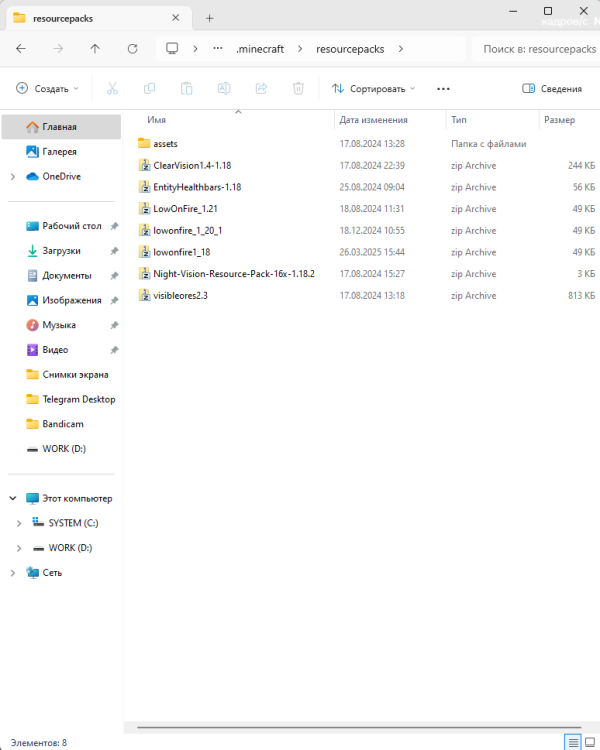Expand chevron after resourcepacks in path

[x=401, y=49]
